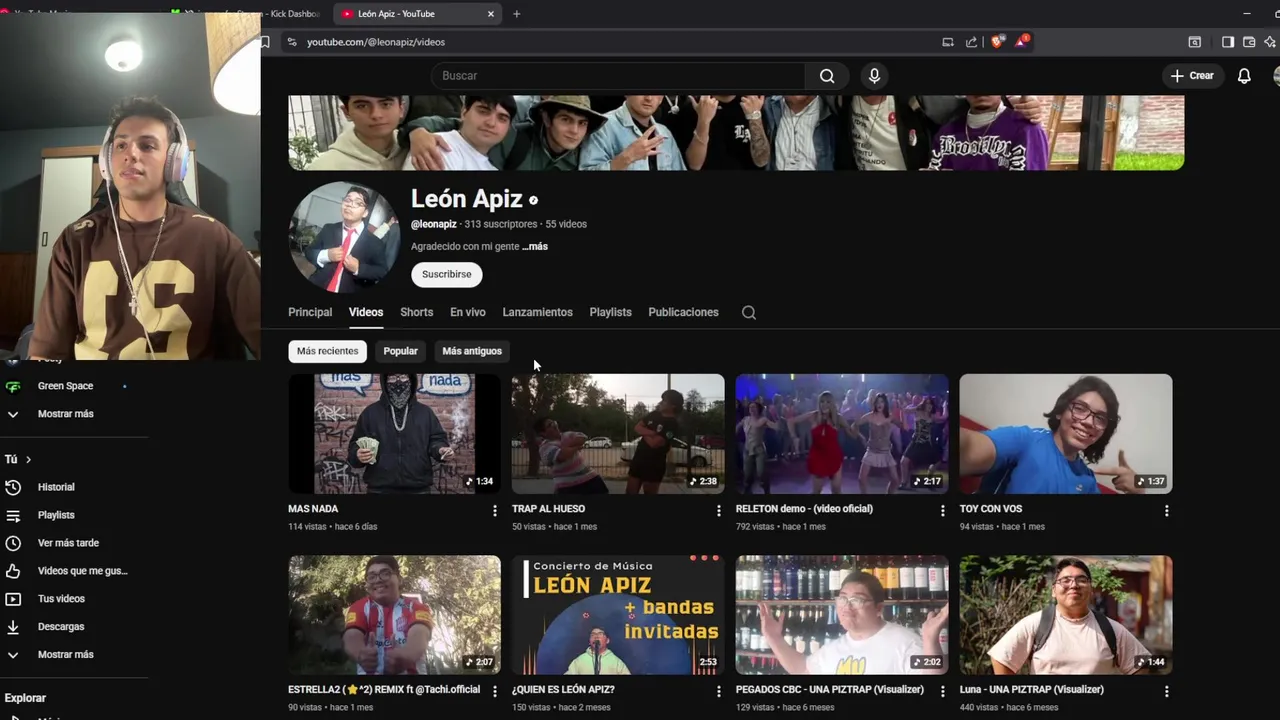
Task: Click the Suscribirse button
Action: (446, 274)
